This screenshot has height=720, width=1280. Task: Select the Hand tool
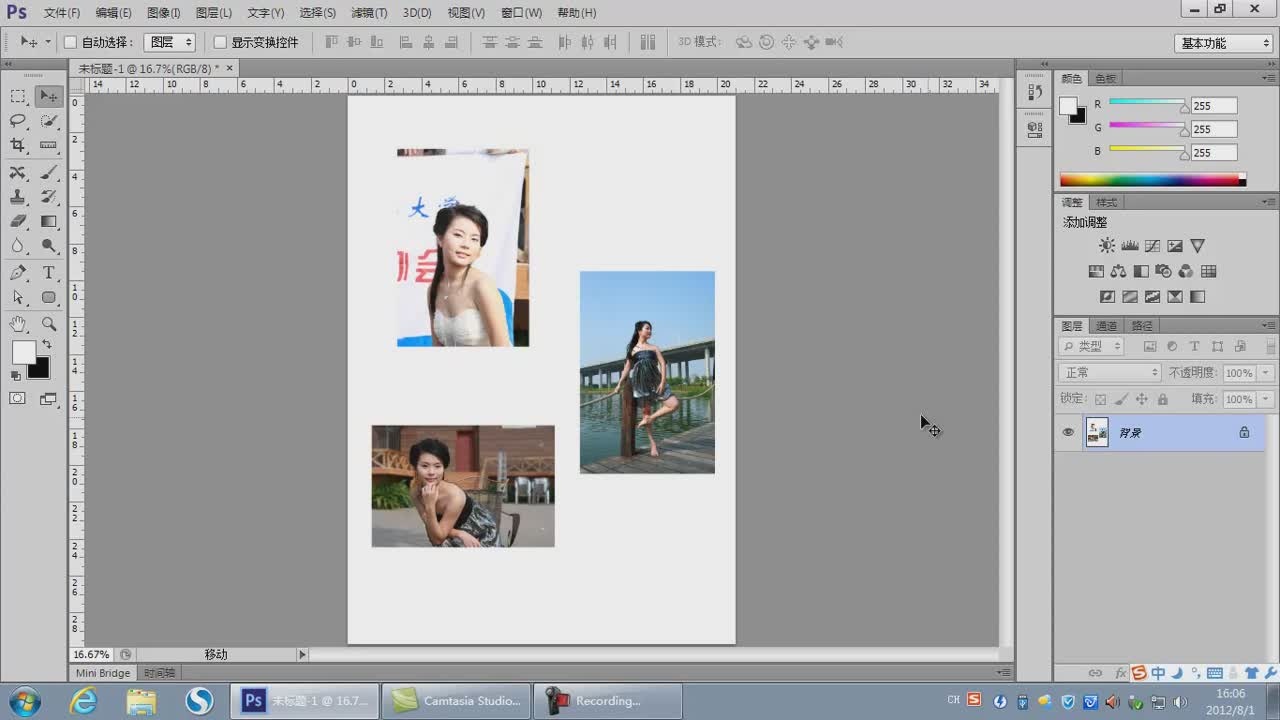[18, 324]
